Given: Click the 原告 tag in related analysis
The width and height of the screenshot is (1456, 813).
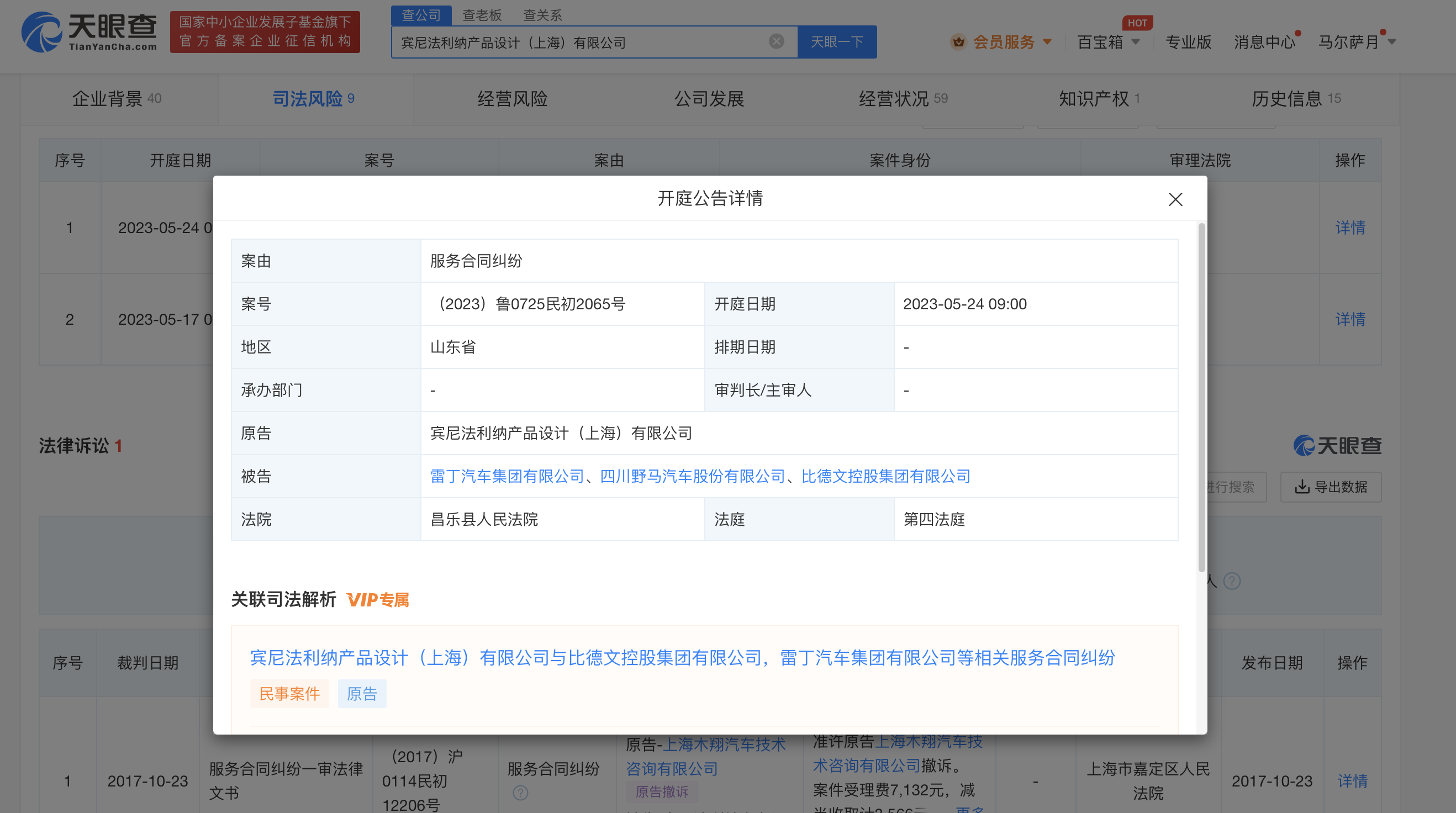Looking at the screenshot, I should pyautogui.click(x=362, y=694).
